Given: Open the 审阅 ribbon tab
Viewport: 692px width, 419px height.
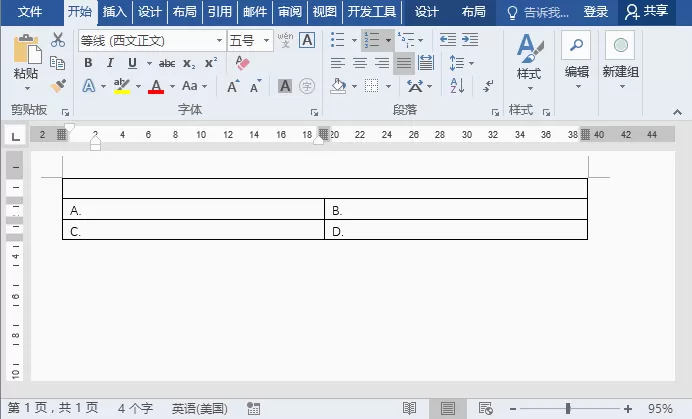Looking at the screenshot, I should pos(290,12).
